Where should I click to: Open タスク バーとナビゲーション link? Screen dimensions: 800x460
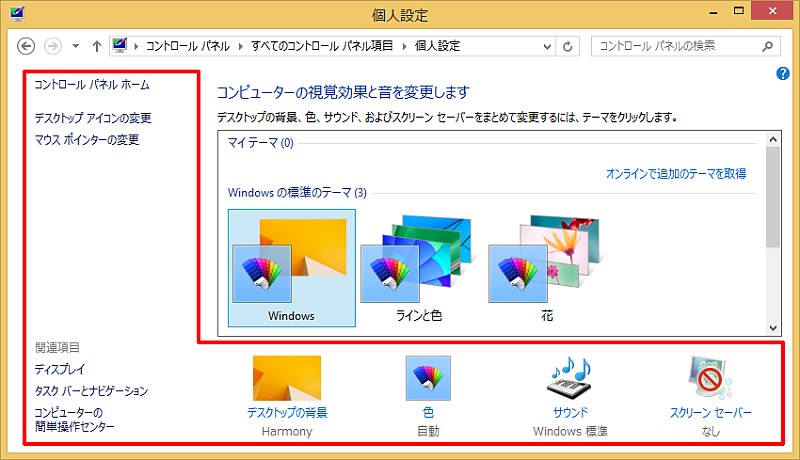tap(91, 391)
